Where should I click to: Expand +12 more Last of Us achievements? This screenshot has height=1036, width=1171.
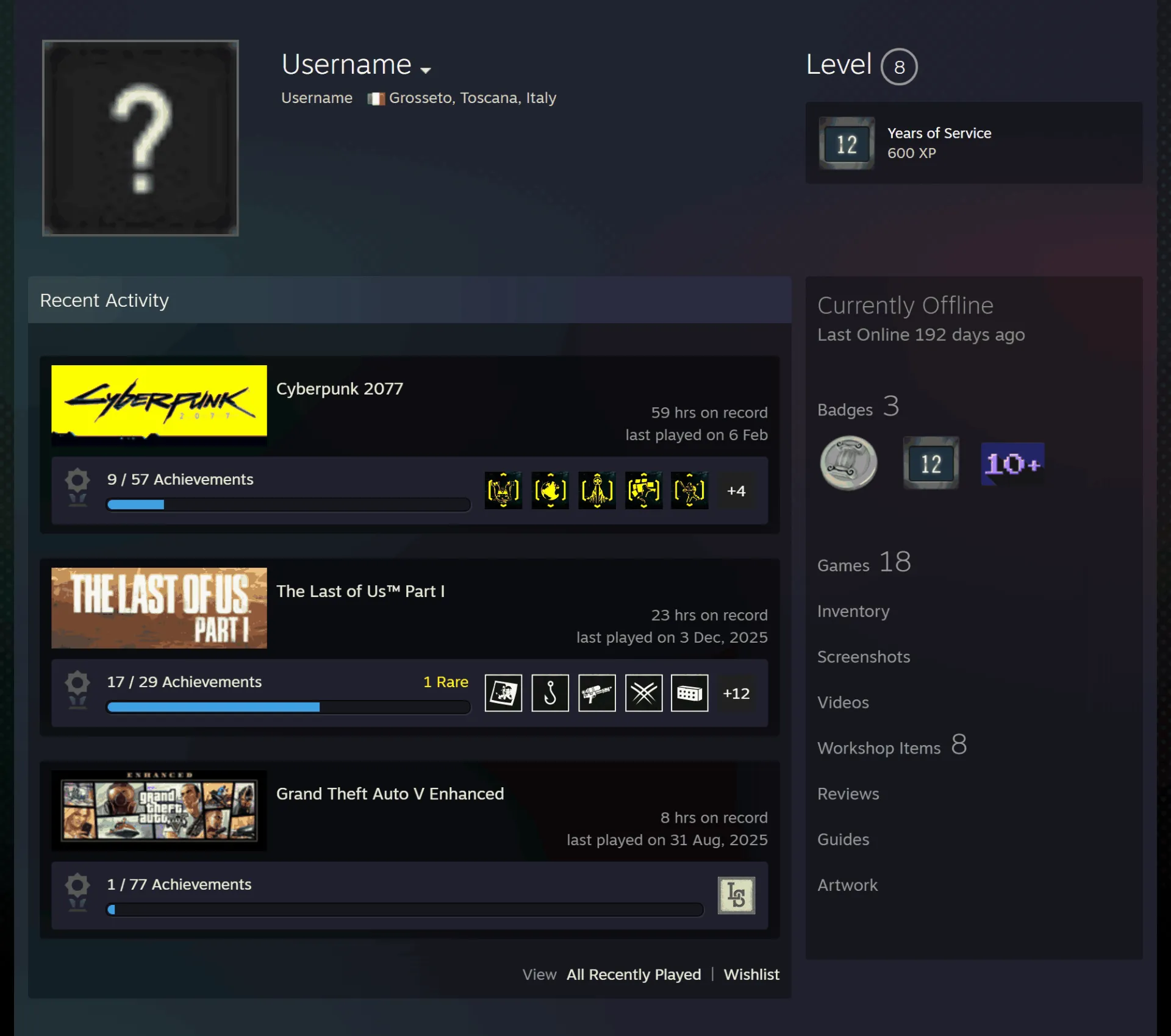pyautogui.click(x=736, y=693)
